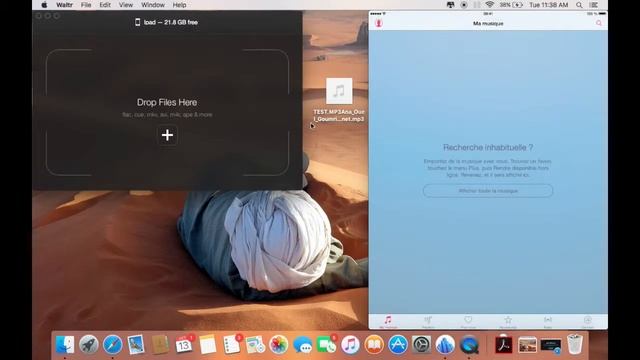Viewport: 640px width, 360px height.
Task: Open the Apple menu
Action: (44, 5)
